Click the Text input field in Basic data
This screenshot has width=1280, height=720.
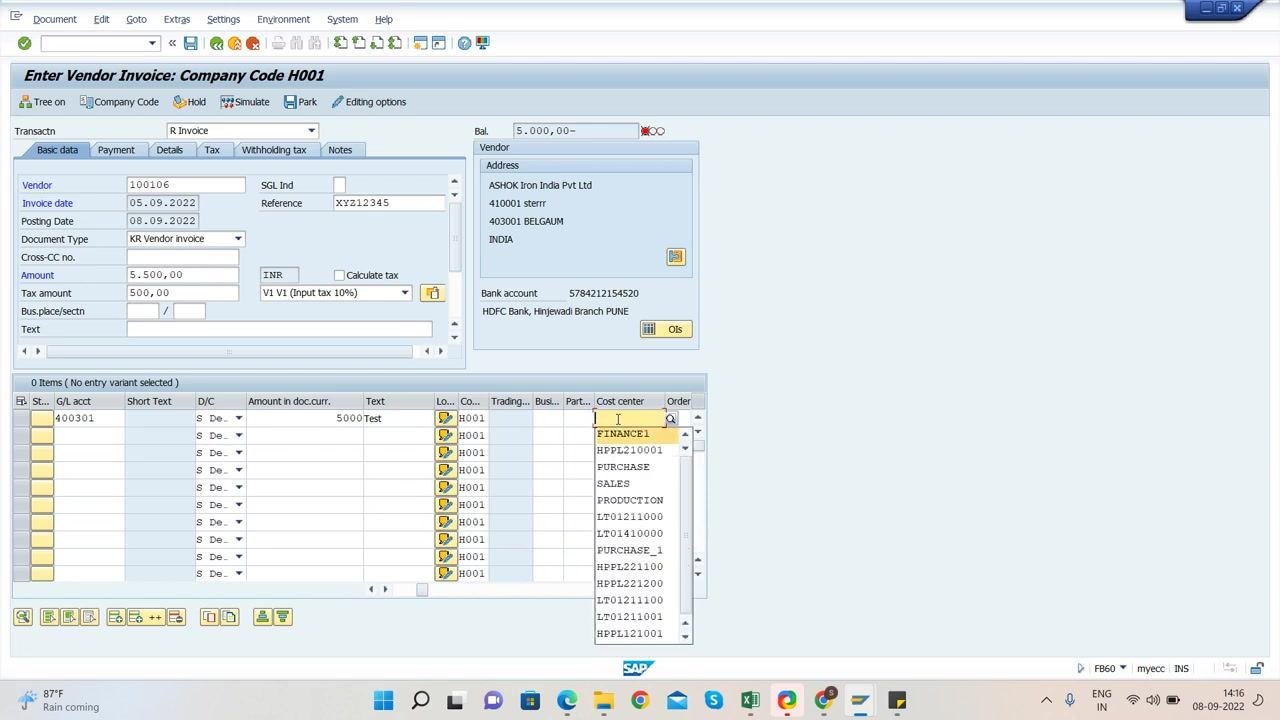[280, 329]
